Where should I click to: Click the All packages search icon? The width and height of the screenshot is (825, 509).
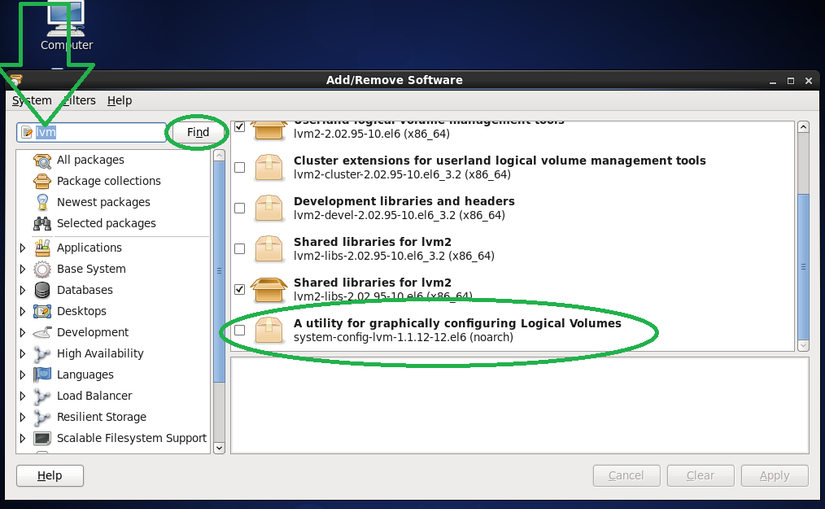coord(42,160)
